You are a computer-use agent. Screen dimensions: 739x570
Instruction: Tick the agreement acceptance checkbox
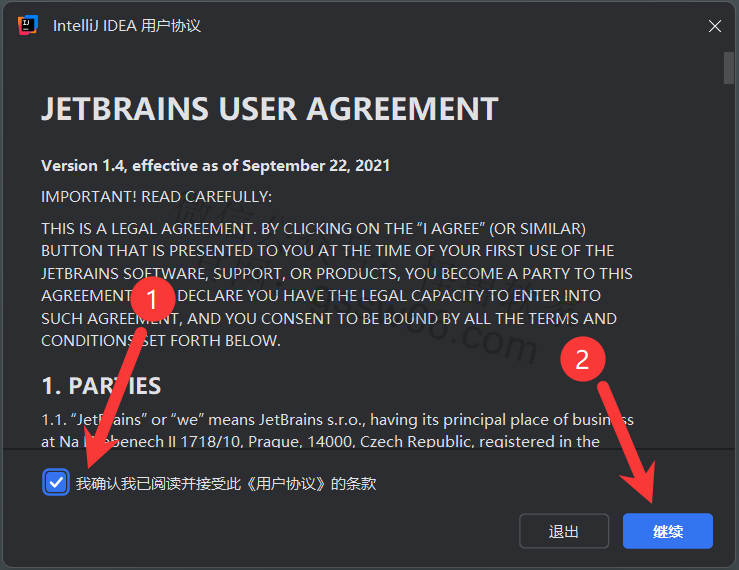point(56,483)
